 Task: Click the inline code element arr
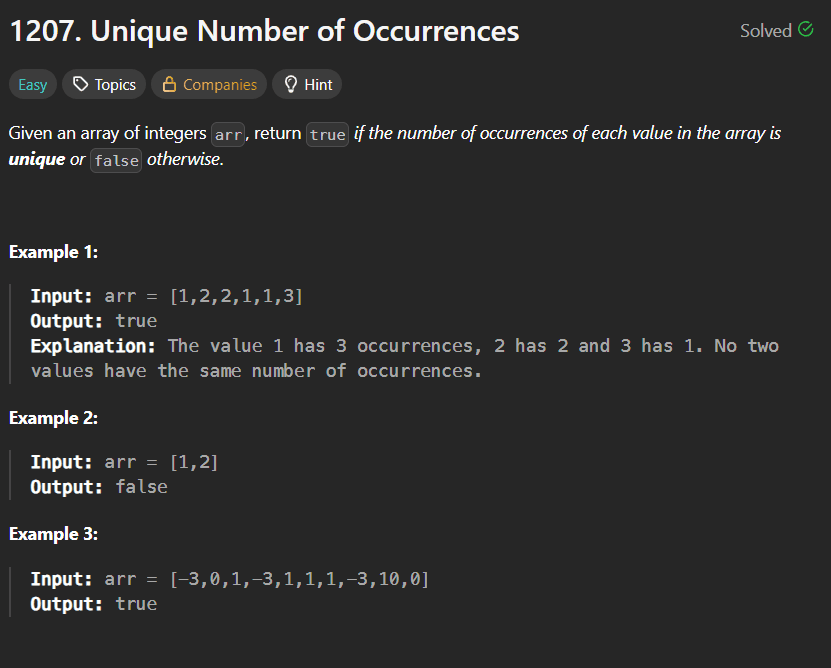pyautogui.click(x=228, y=133)
